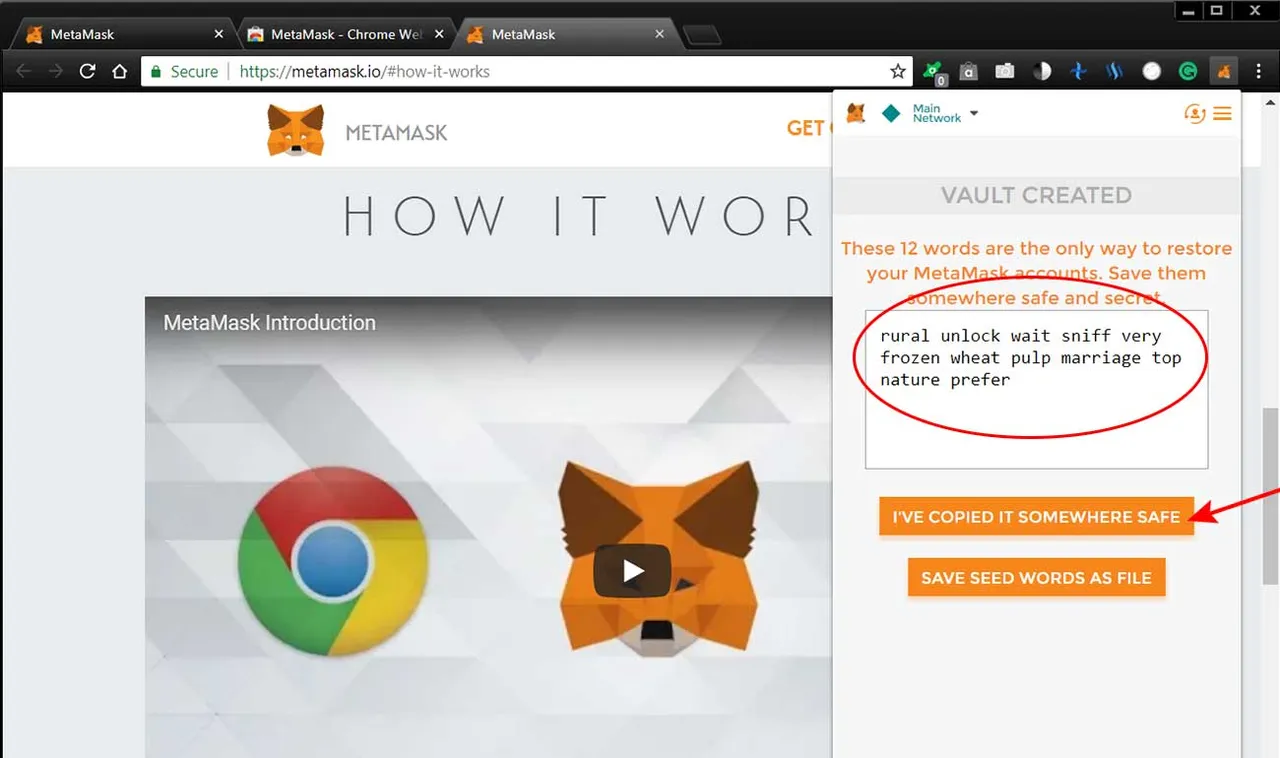
Task: Click the MetaMask Introduction video title
Action: click(x=270, y=323)
